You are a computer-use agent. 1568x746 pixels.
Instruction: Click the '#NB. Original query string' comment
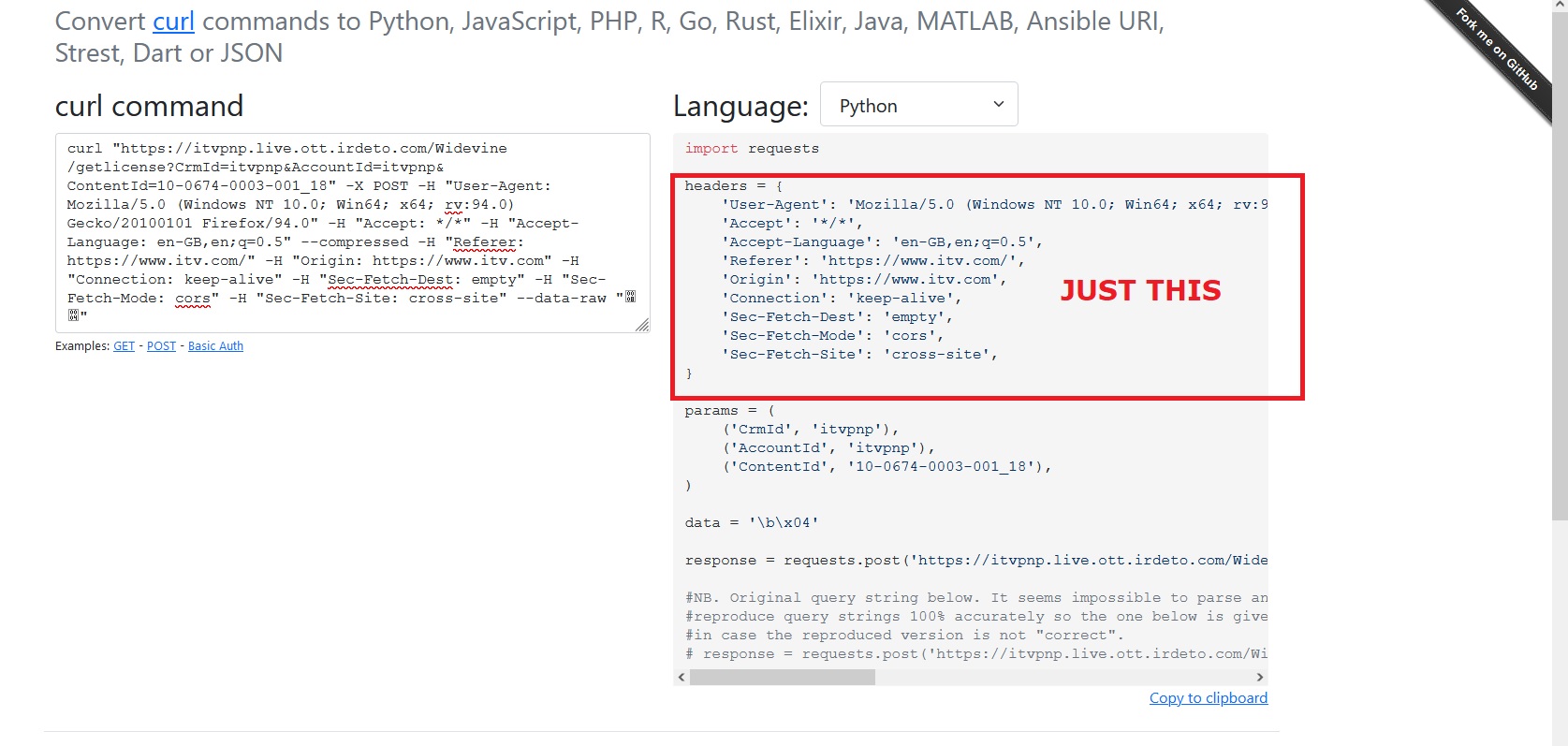coord(976,598)
